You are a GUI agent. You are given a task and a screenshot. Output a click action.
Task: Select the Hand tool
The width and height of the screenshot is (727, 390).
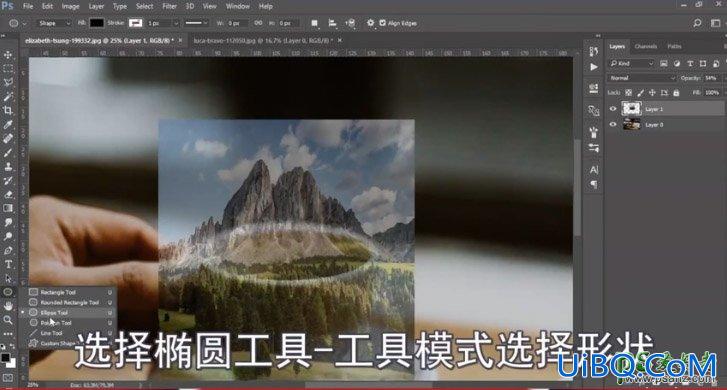pos(8,306)
